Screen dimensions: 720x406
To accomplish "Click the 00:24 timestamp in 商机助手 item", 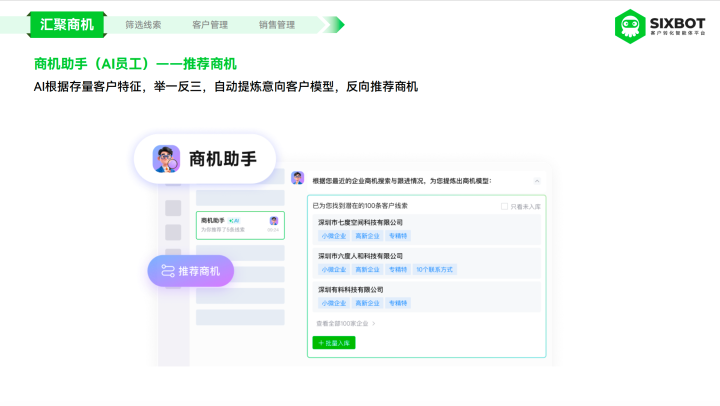I will (x=273, y=230).
